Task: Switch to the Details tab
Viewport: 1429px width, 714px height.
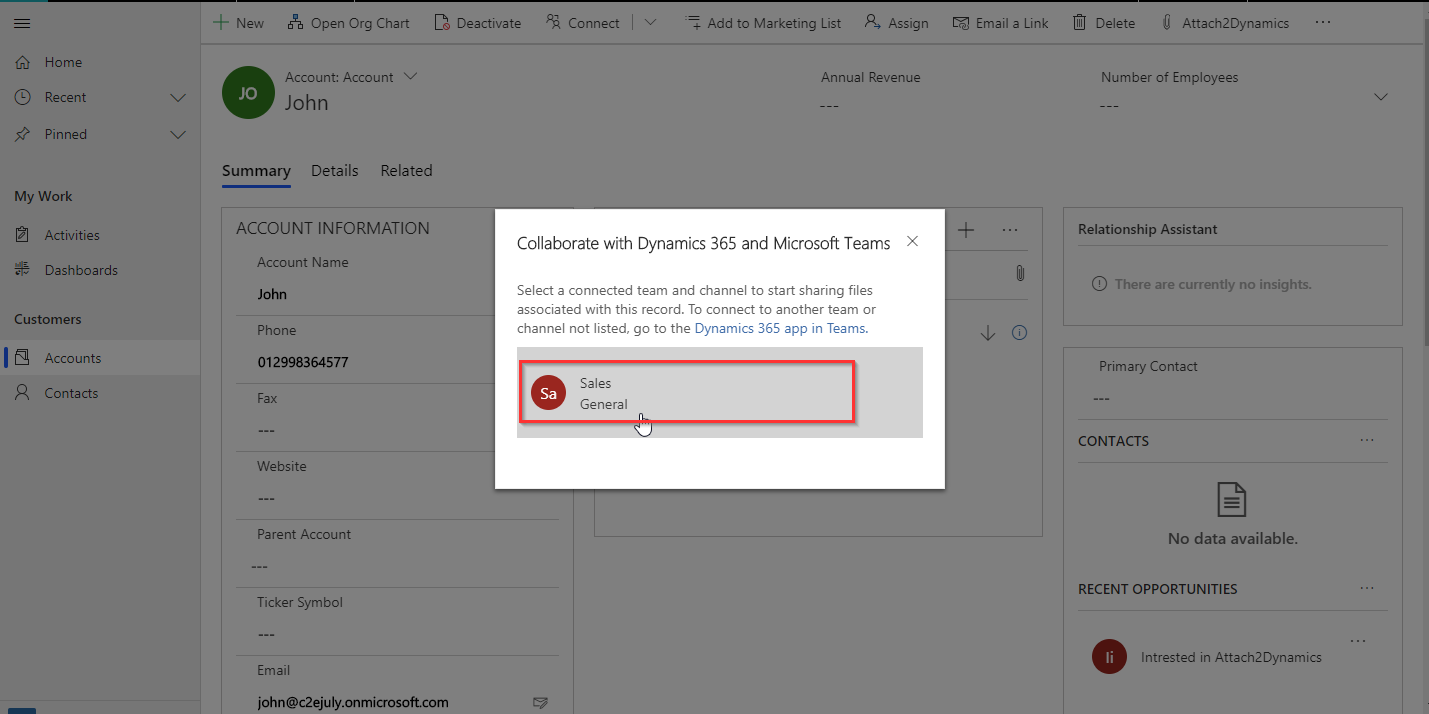Action: point(335,171)
